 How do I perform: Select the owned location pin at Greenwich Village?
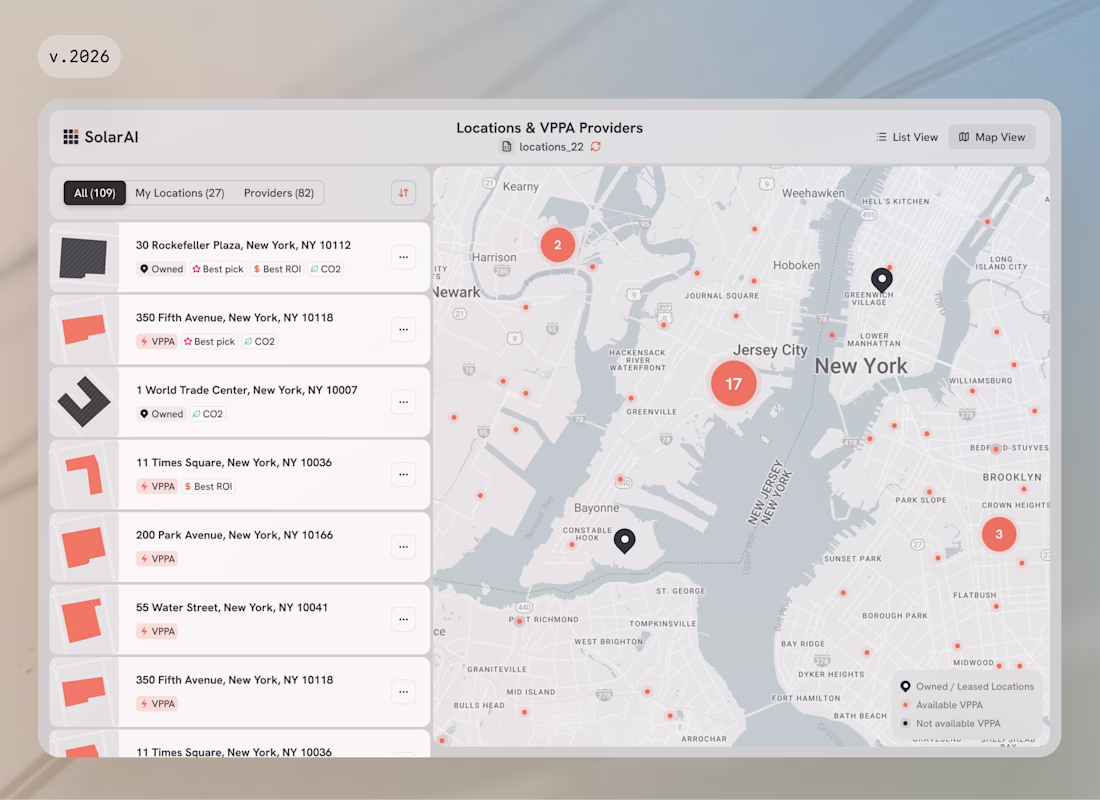coord(882,279)
